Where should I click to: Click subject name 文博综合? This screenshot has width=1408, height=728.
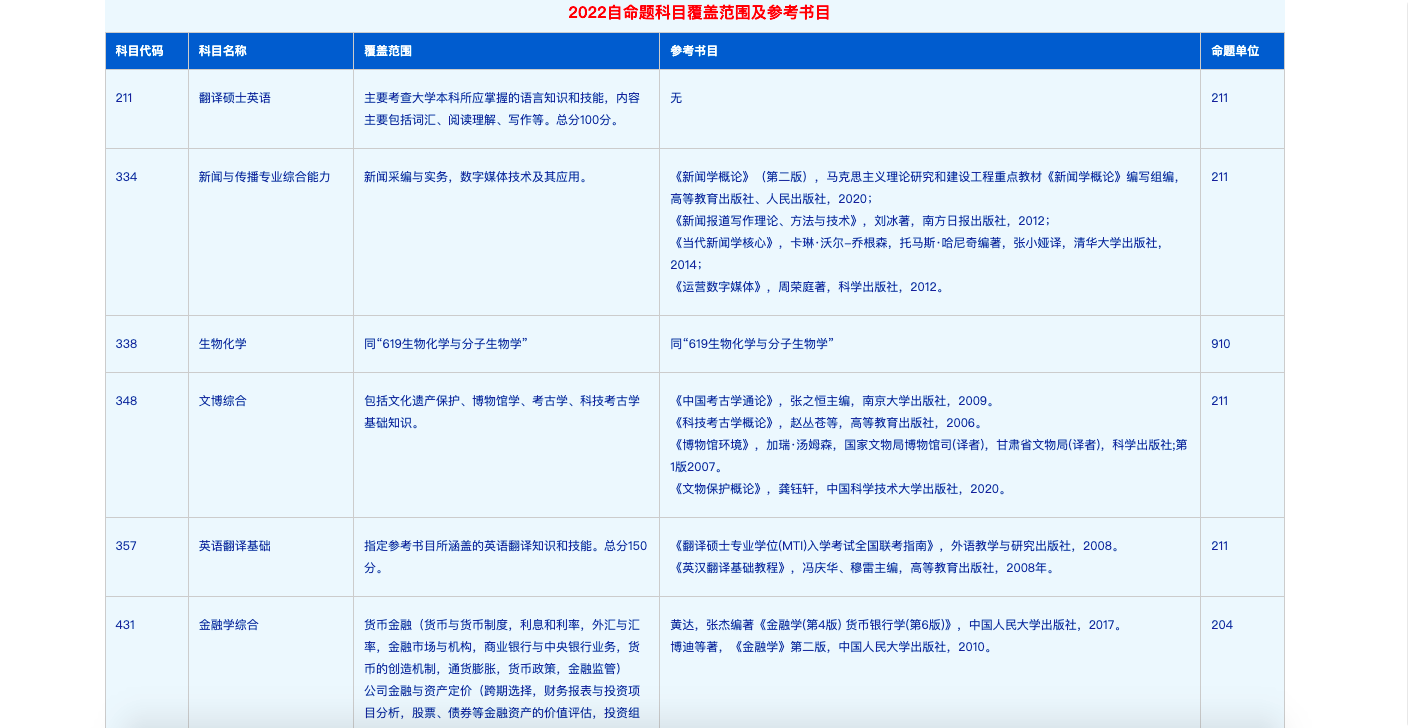click(x=223, y=401)
